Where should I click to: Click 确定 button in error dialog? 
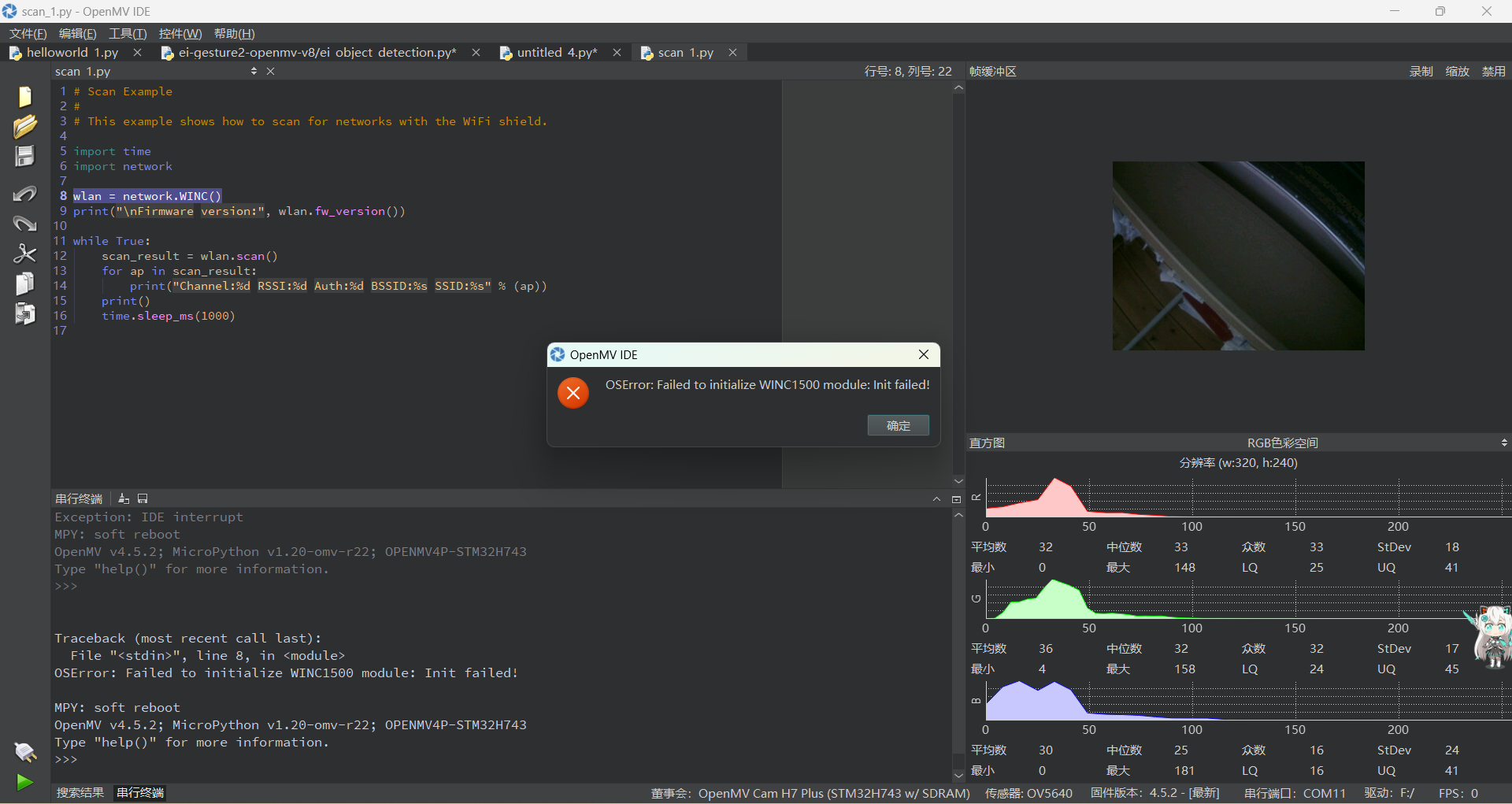[899, 425]
